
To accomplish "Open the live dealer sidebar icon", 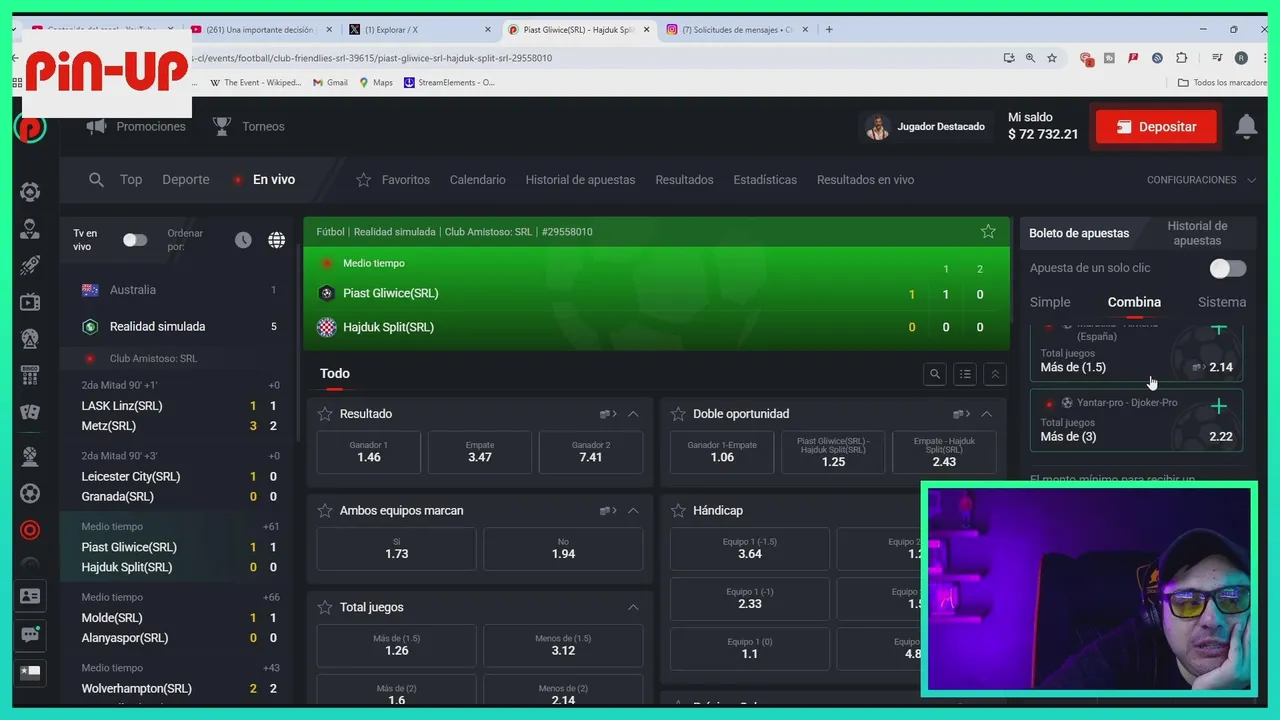I will tap(30, 229).
